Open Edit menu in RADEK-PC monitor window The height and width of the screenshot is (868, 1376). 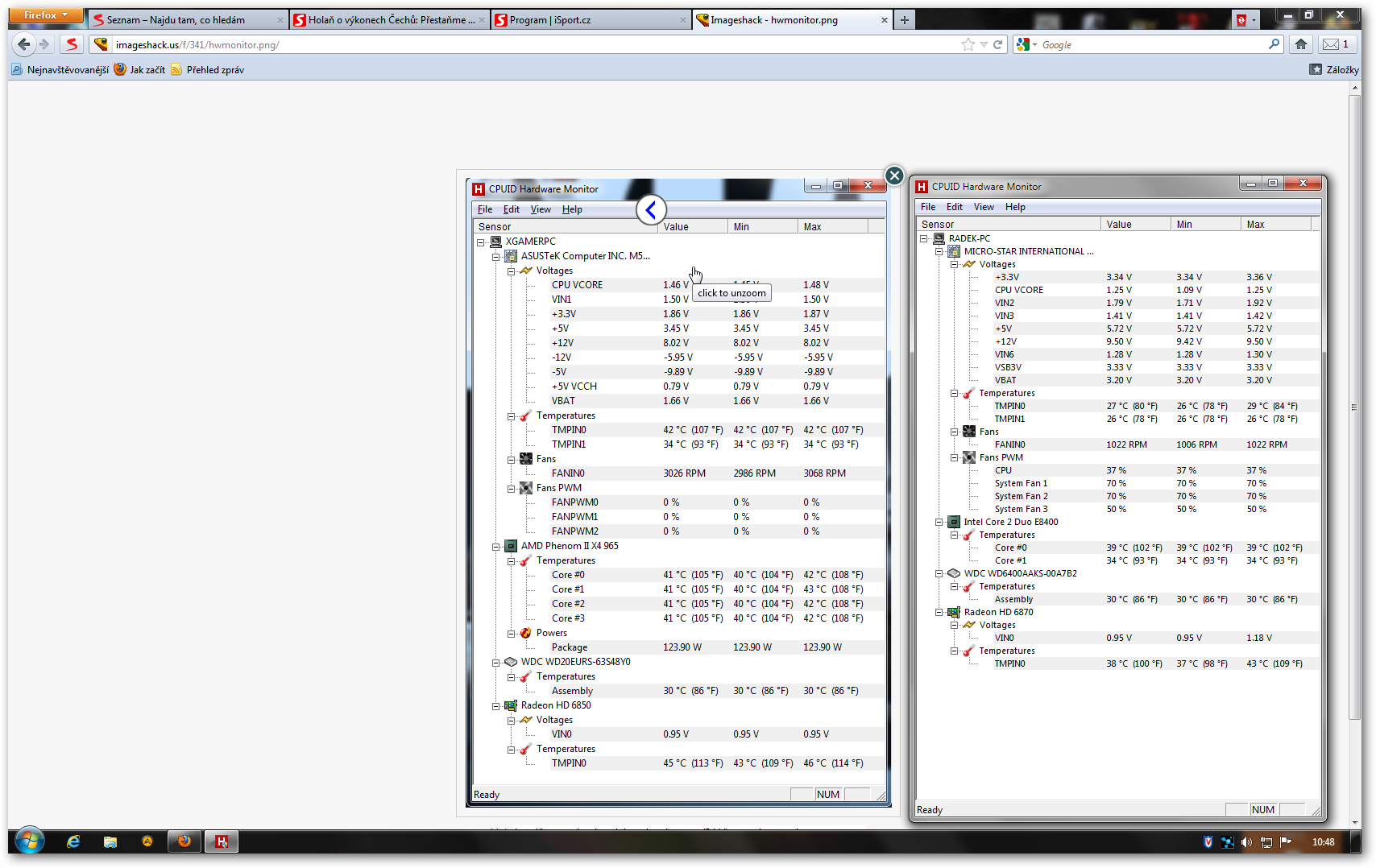[955, 207]
